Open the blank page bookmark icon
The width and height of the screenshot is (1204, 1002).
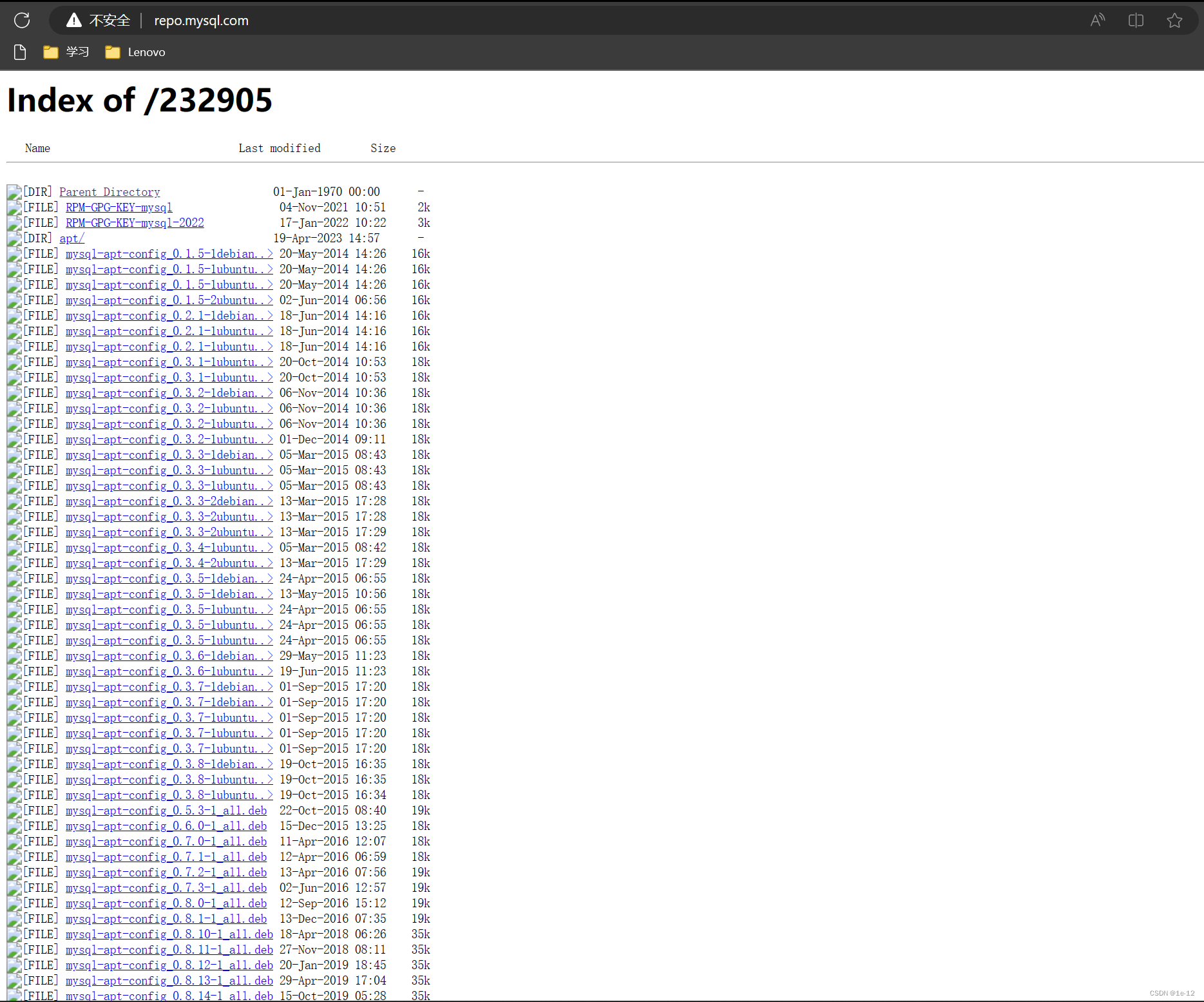[20, 52]
